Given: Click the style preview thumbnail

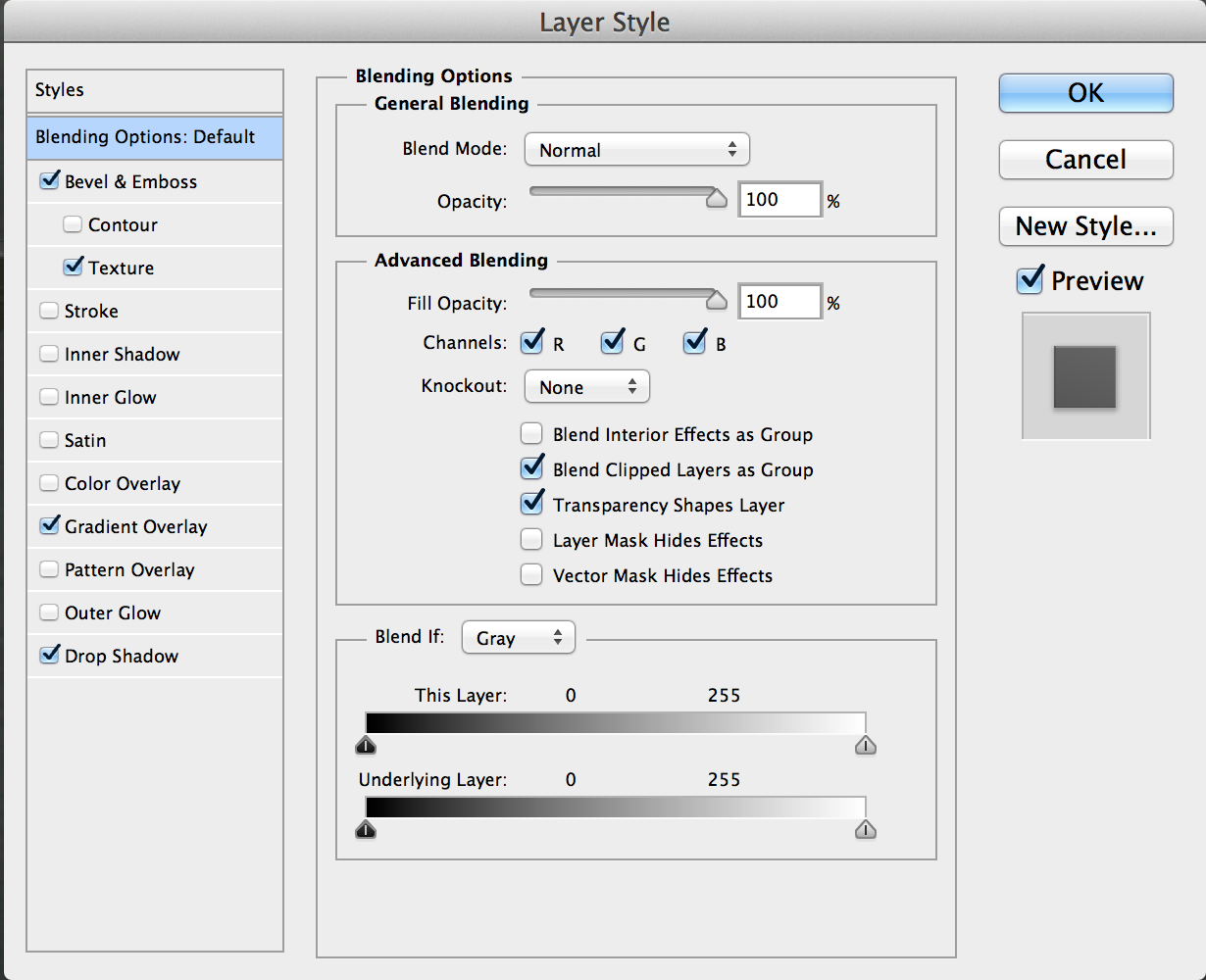Looking at the screenshot, I should pos(1084,376).
